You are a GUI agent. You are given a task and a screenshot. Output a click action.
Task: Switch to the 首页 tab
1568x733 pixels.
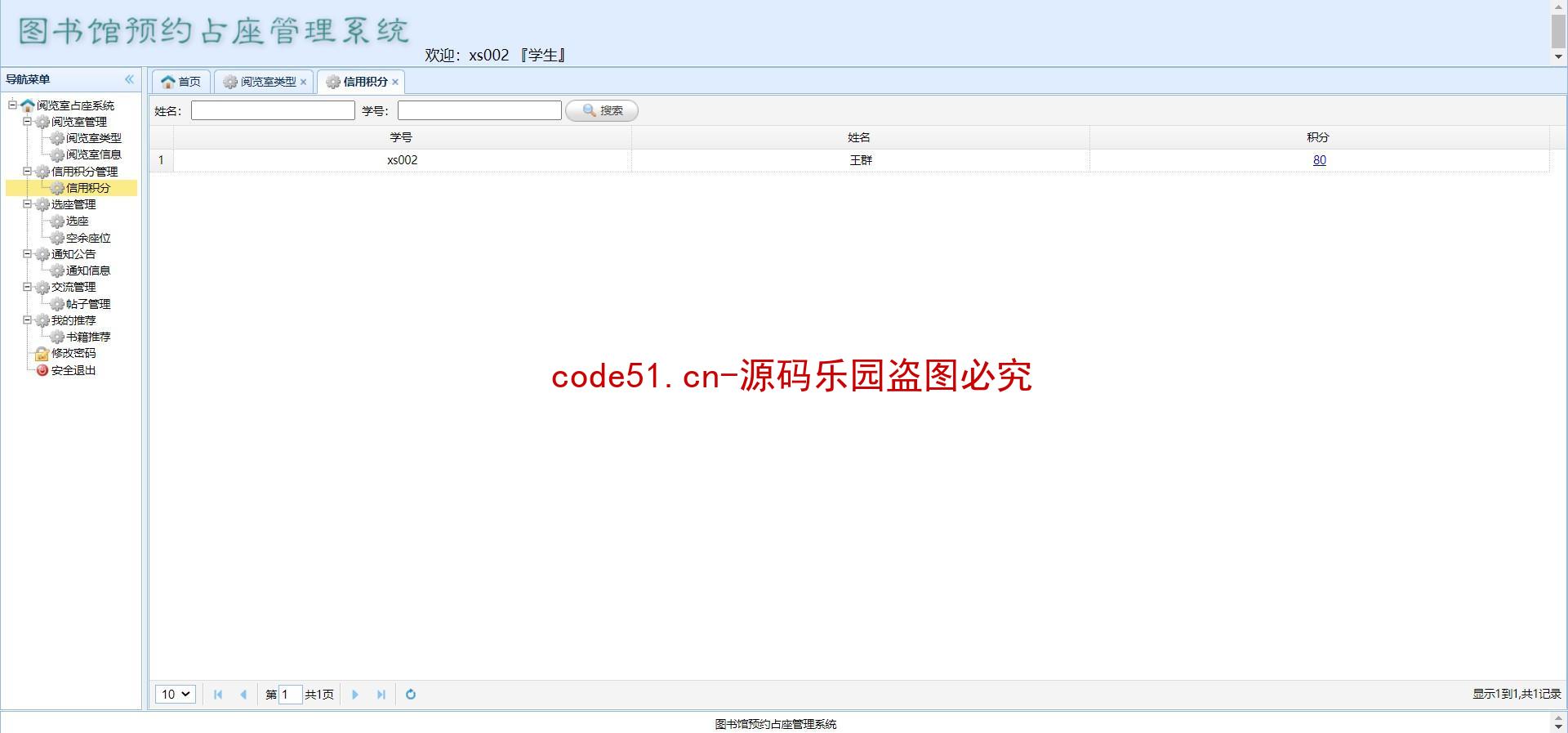tap(181, 82)
